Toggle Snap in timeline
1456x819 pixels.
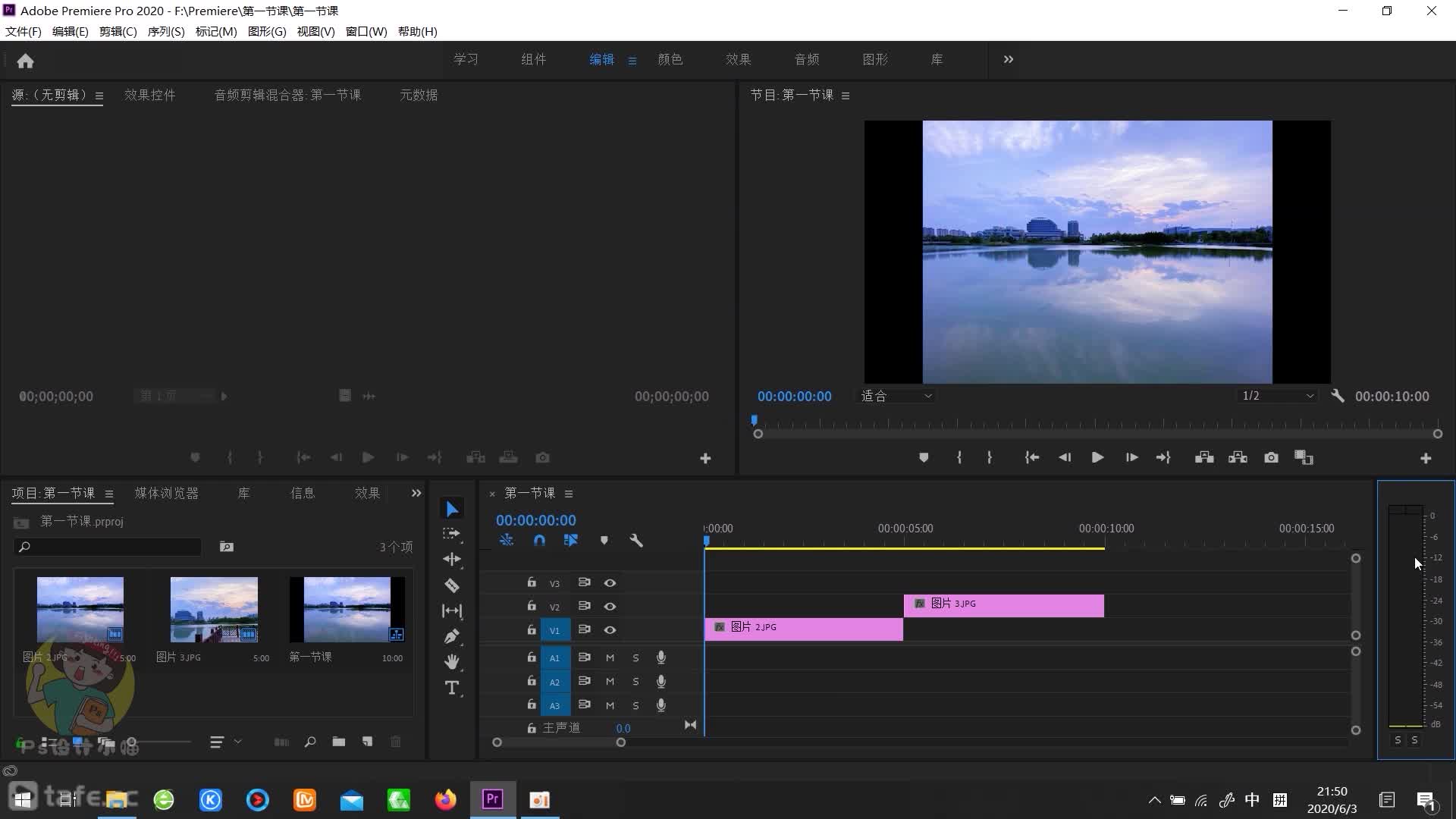pyautogui.click(x=539, y=541)
